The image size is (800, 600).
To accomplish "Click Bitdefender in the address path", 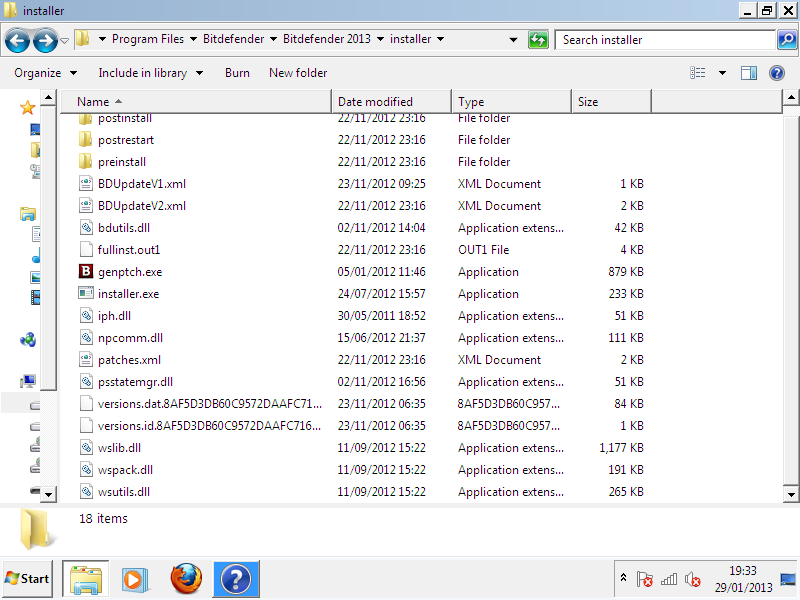I will [233, 39].
